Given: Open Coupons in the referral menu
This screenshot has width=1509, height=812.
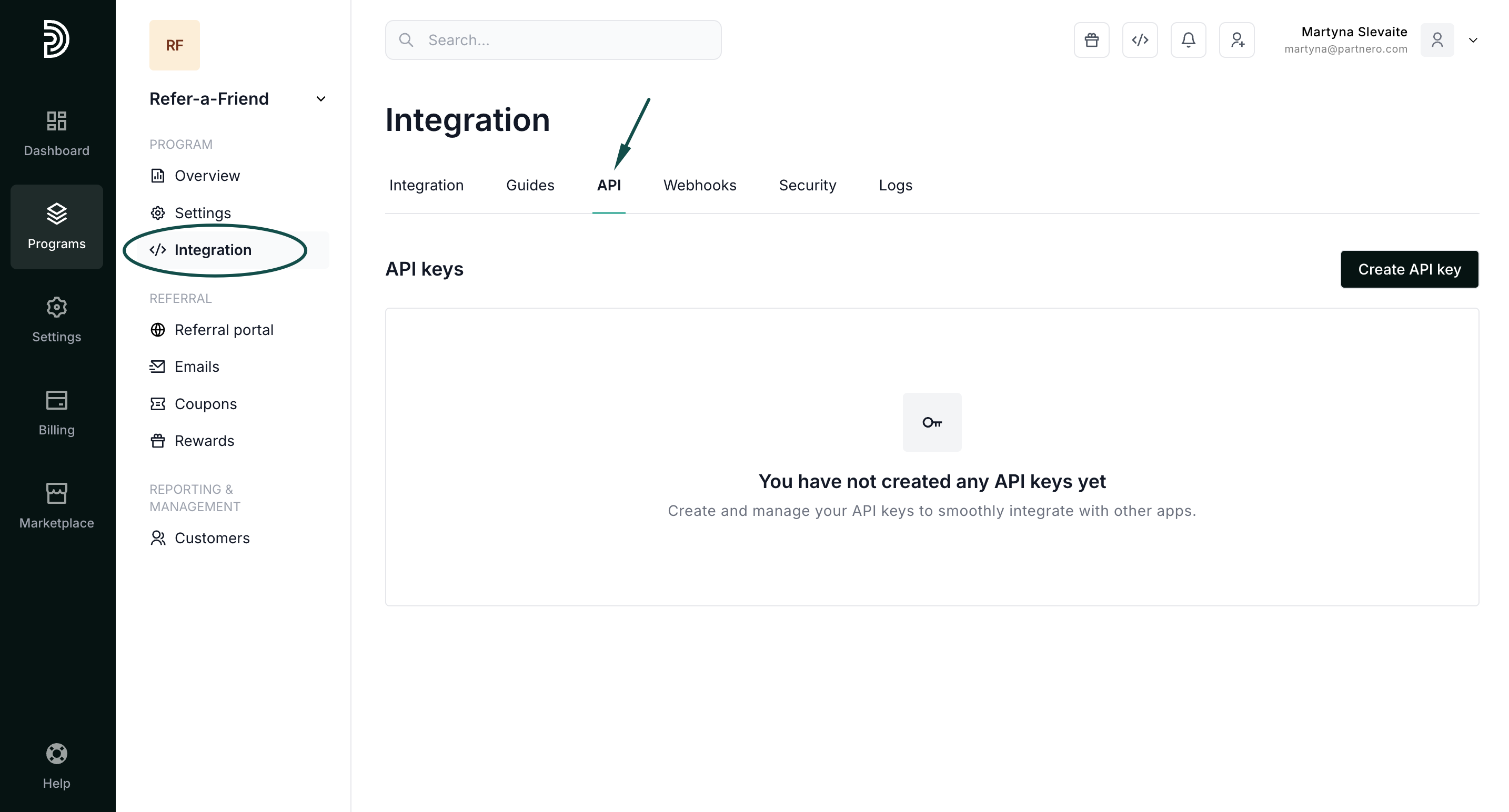Looking at the screenshot, I should pyautogui.click(x=205, y=404).
